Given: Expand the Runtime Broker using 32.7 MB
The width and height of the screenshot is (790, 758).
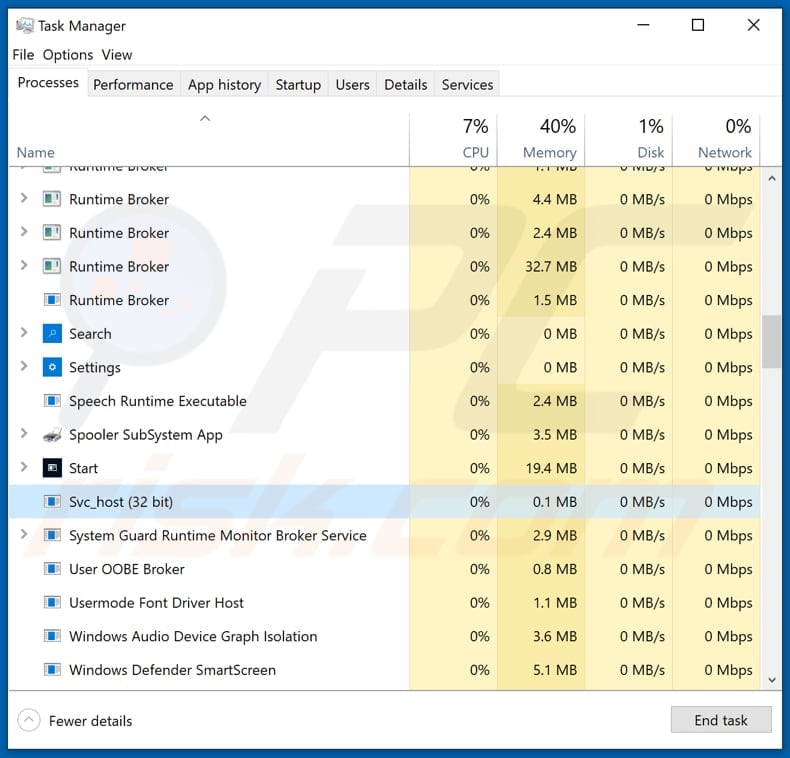Looking at the screenshot, I should pos(24,265).
